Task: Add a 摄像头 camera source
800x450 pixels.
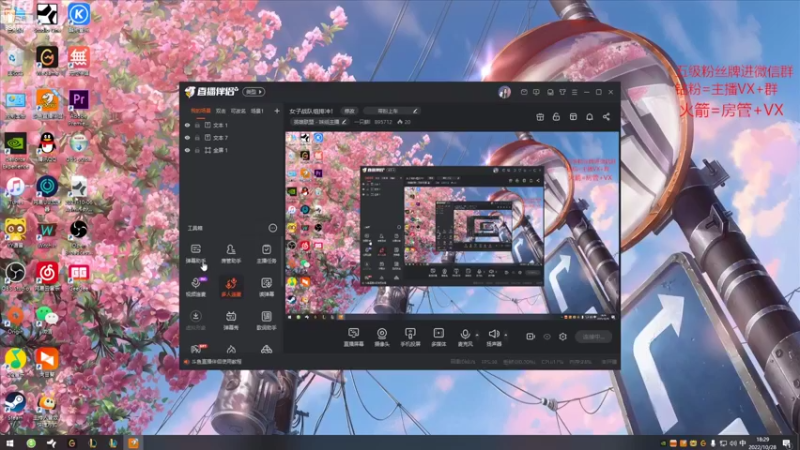Action: (382, 337)
